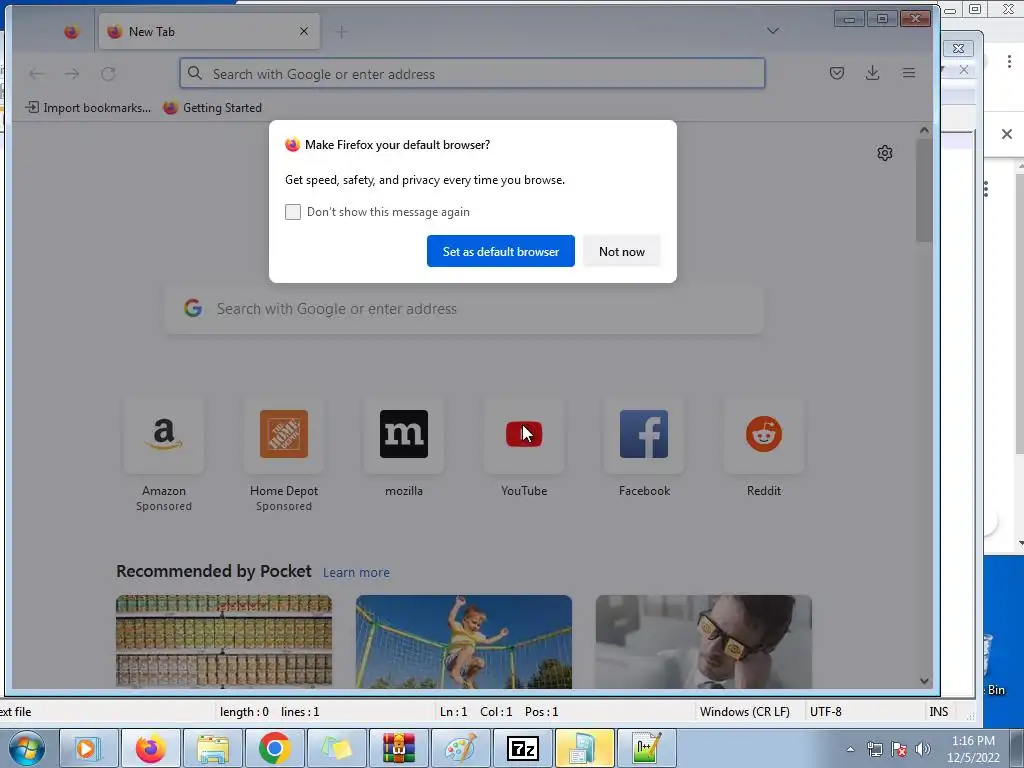Go forward one page
This screenshot has height=768, width=1024.
(72, 74)
